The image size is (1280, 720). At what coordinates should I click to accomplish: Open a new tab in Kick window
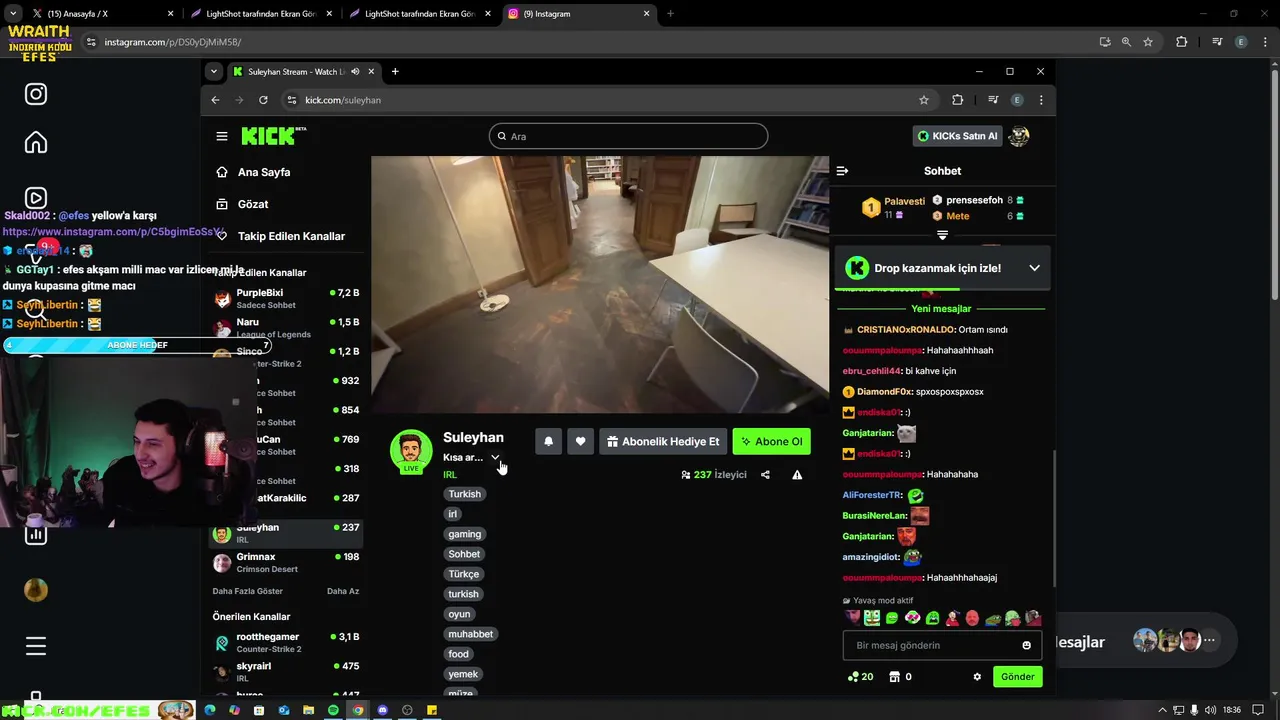[x=395, y=72]
